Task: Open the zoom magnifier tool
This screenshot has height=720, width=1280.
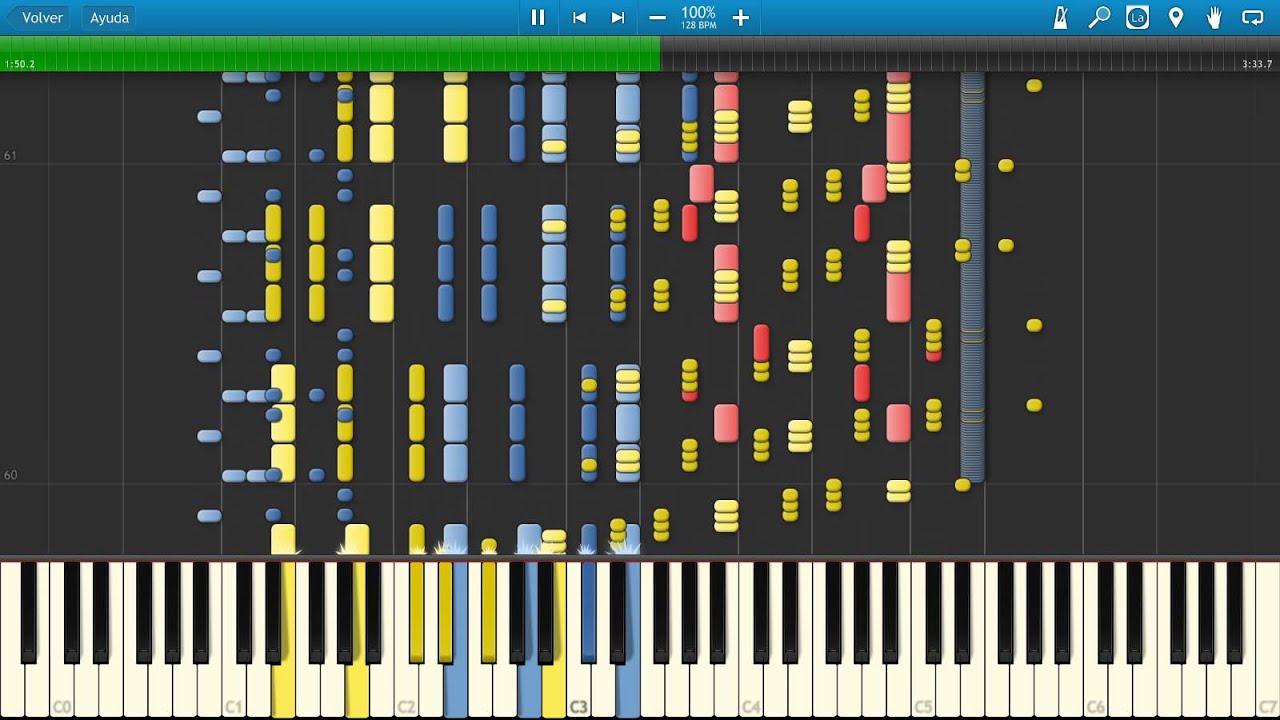Action: pyautogui.click(x=1099, y=17)
